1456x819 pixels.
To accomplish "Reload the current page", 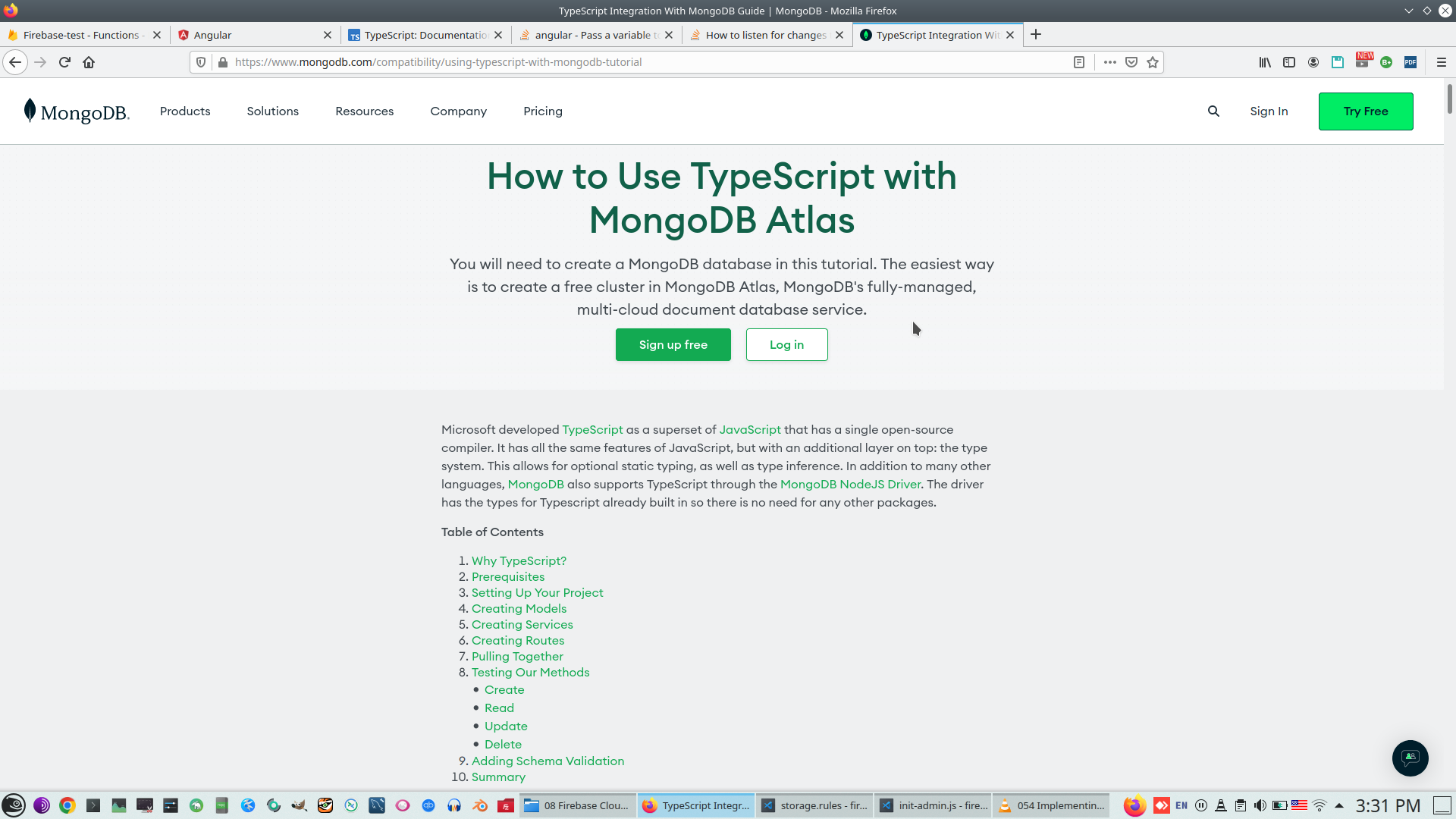I will (64, 62).
